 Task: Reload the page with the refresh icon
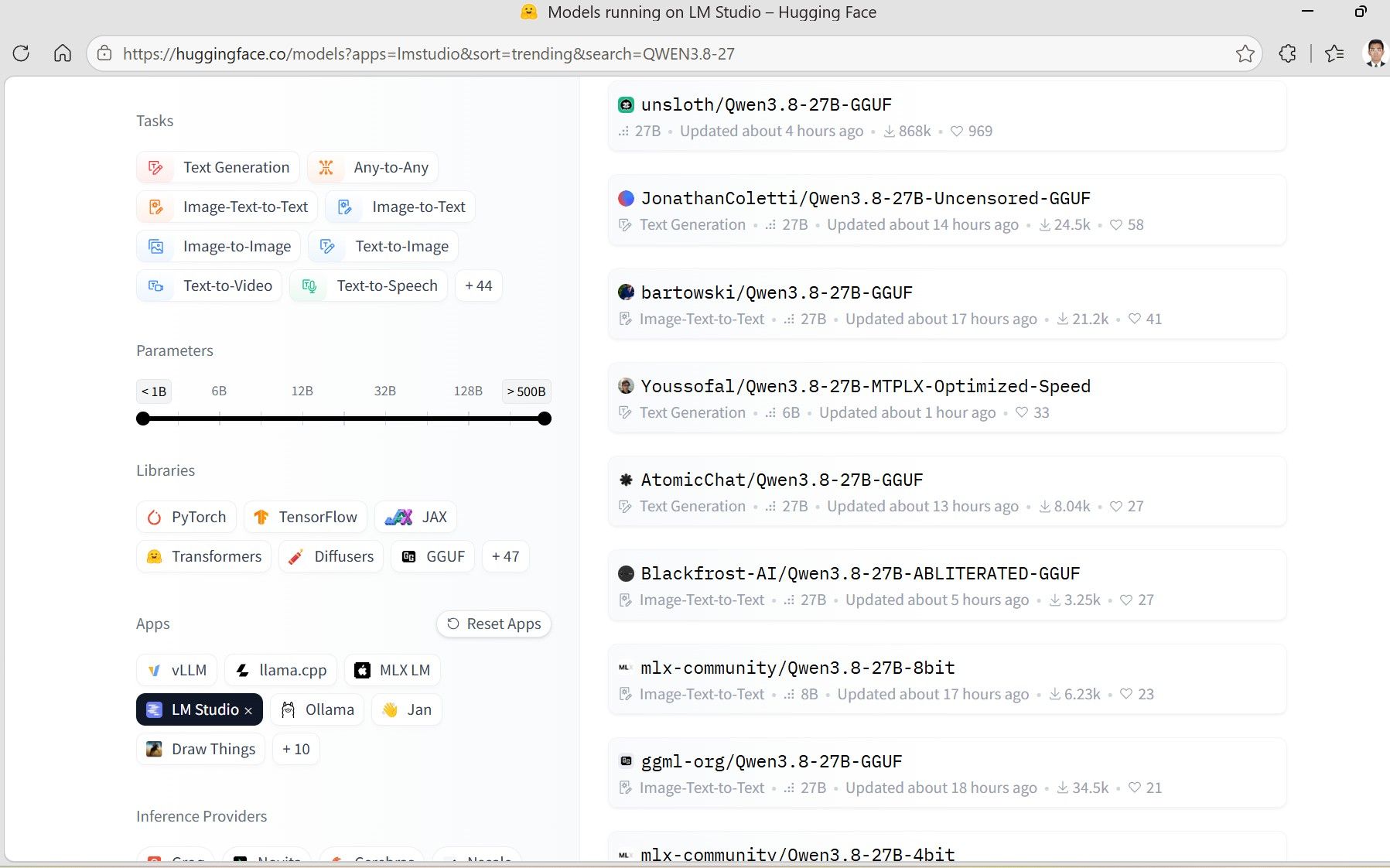tap(21, 53)
